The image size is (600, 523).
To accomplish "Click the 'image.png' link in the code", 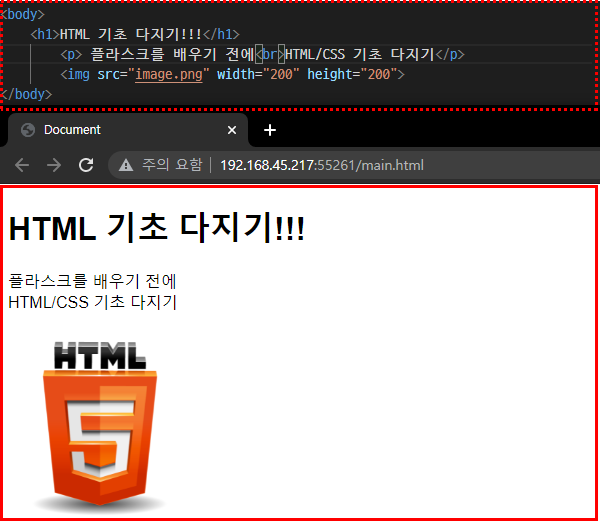I will tap(169, 74).
